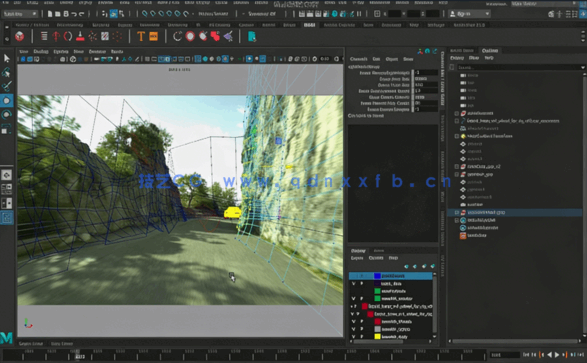
Task: Click the first value field in Channel Box
Action: [426, 73]
